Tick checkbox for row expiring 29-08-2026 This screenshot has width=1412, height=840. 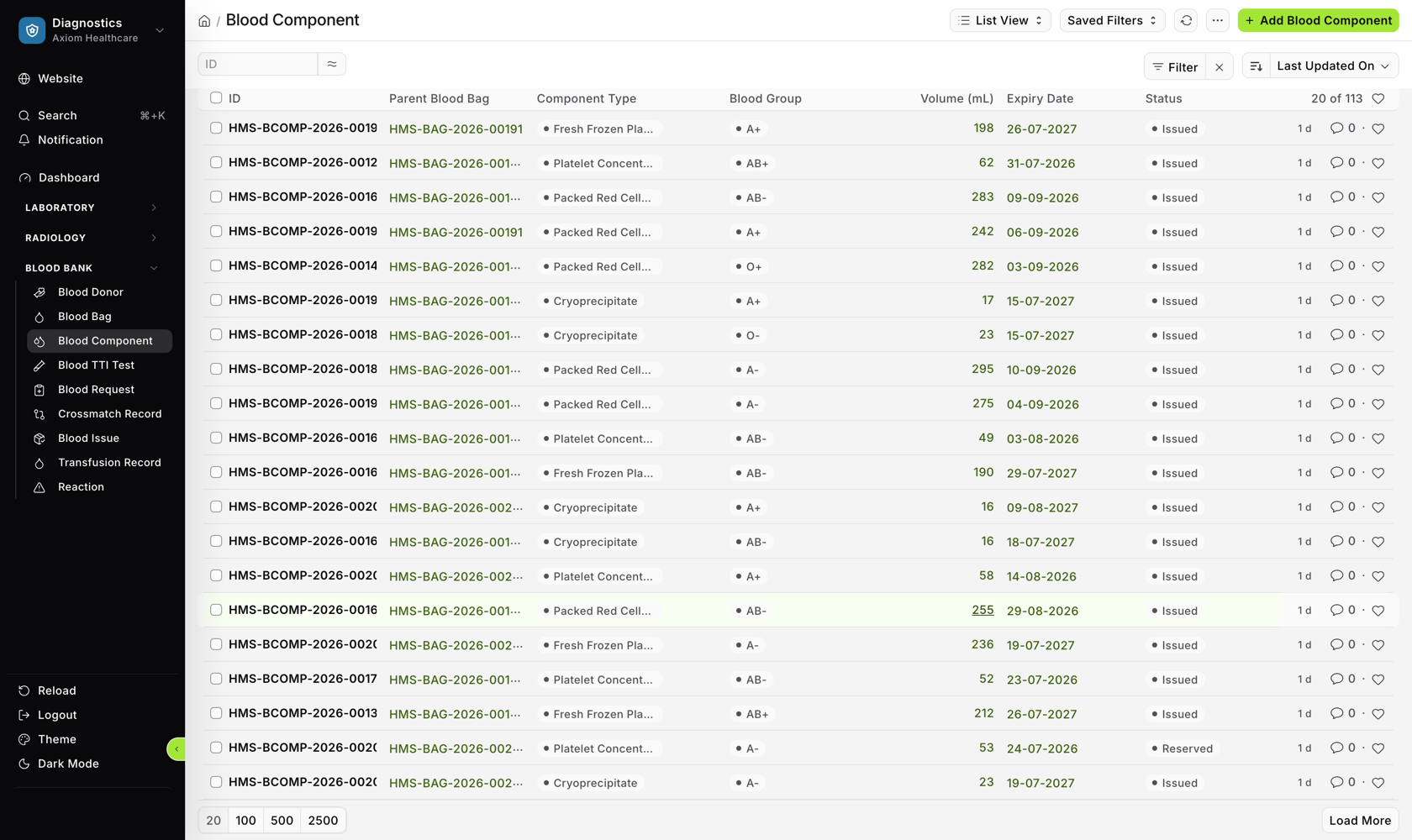tap(216, 610)
